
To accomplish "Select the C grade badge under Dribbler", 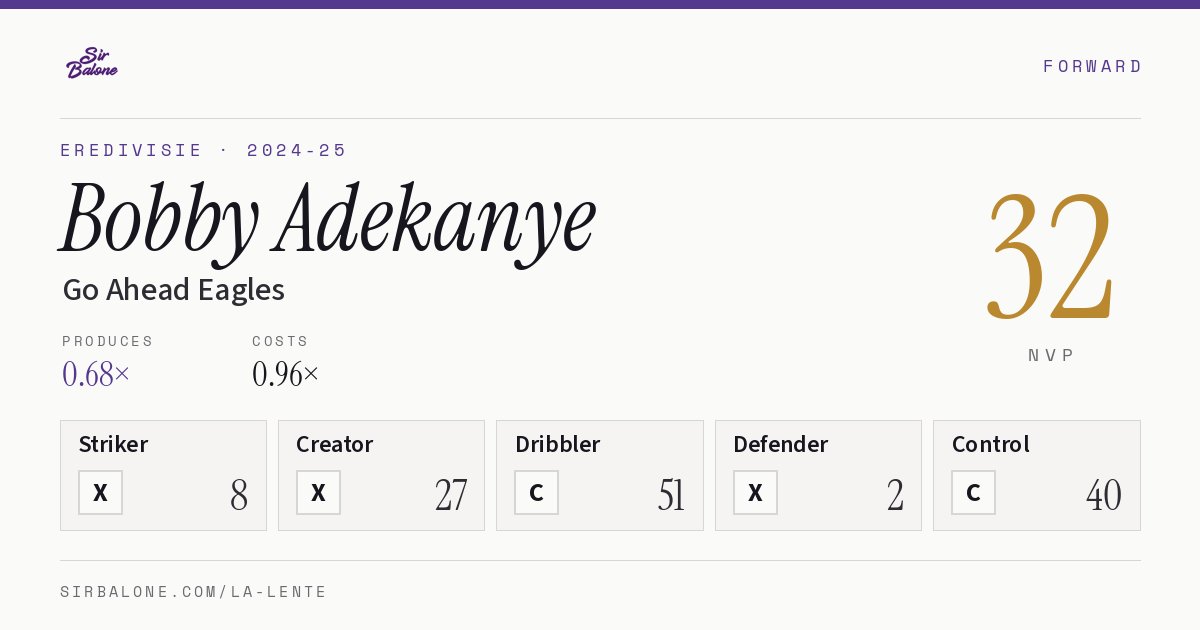I will tap(536, 492).
